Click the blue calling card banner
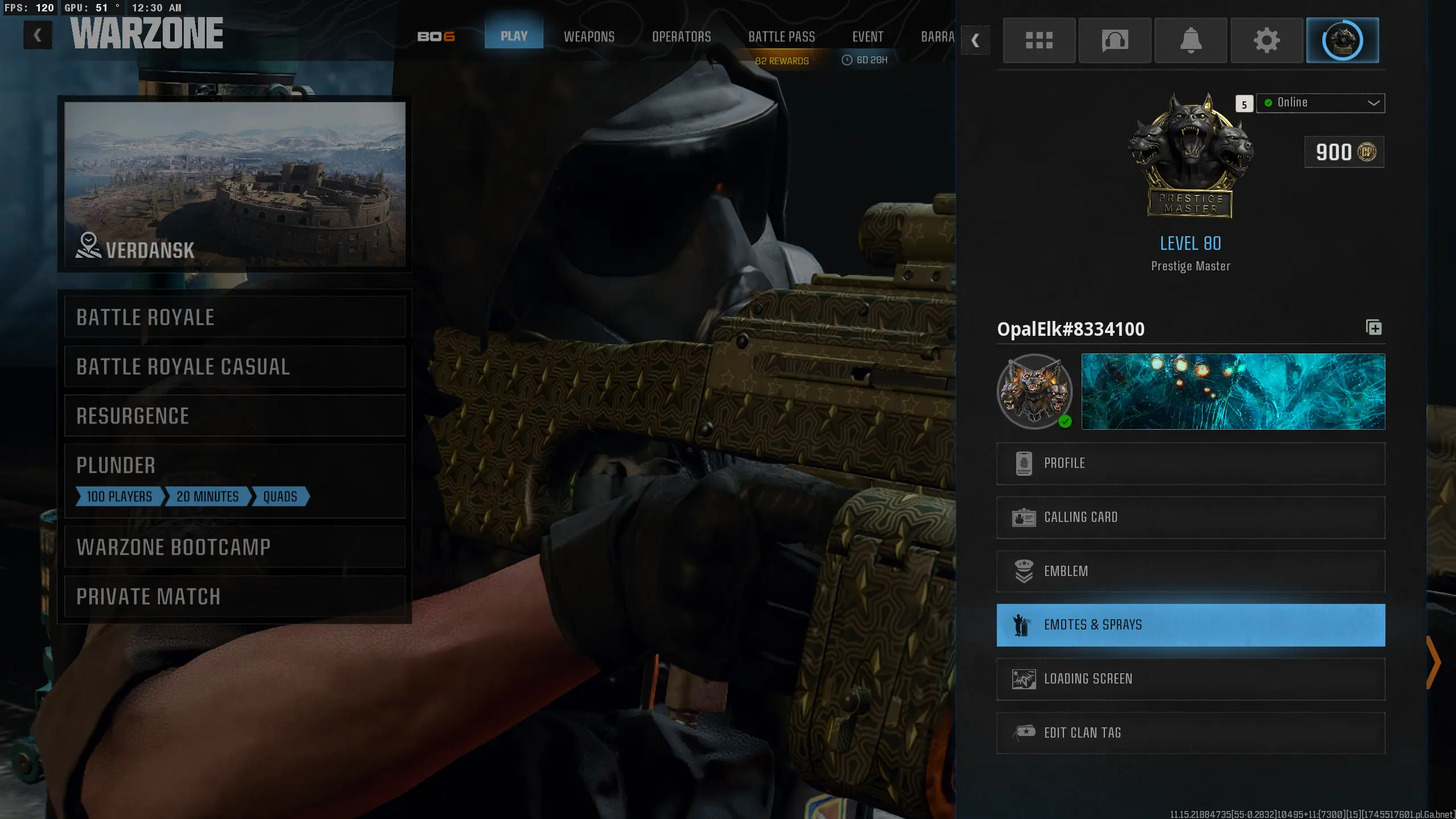Viewport: 1456px width, 819px height. pyautogui.click(x=1233, y=392)
